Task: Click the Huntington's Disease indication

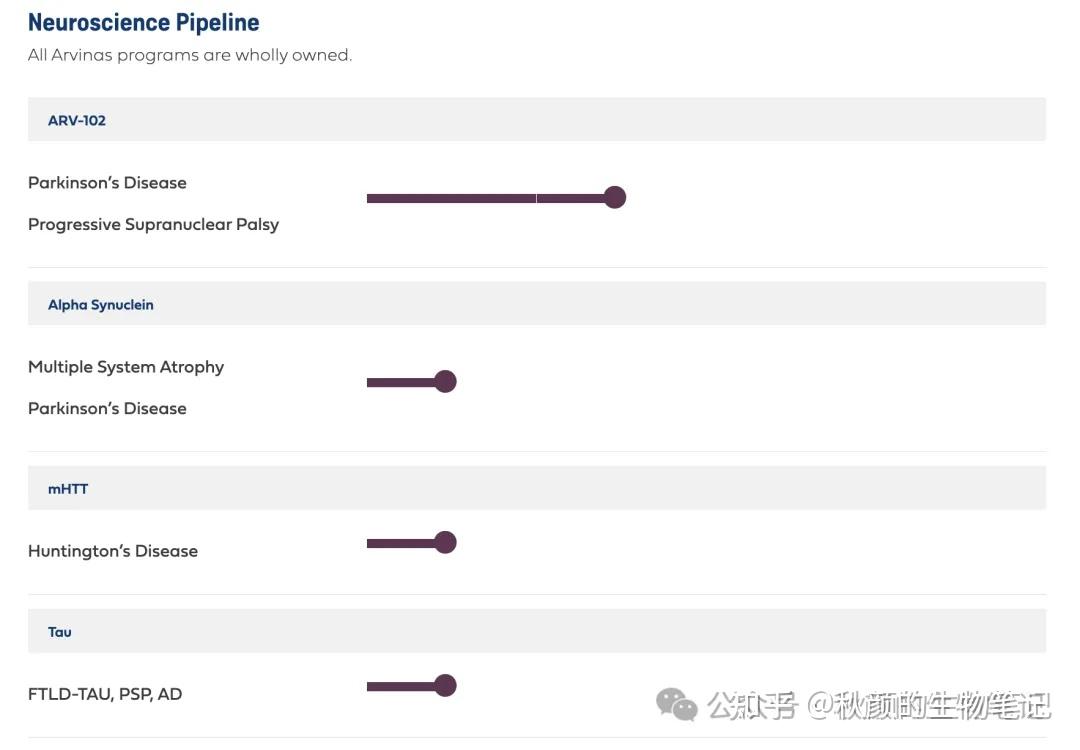Action: [113, 551]
